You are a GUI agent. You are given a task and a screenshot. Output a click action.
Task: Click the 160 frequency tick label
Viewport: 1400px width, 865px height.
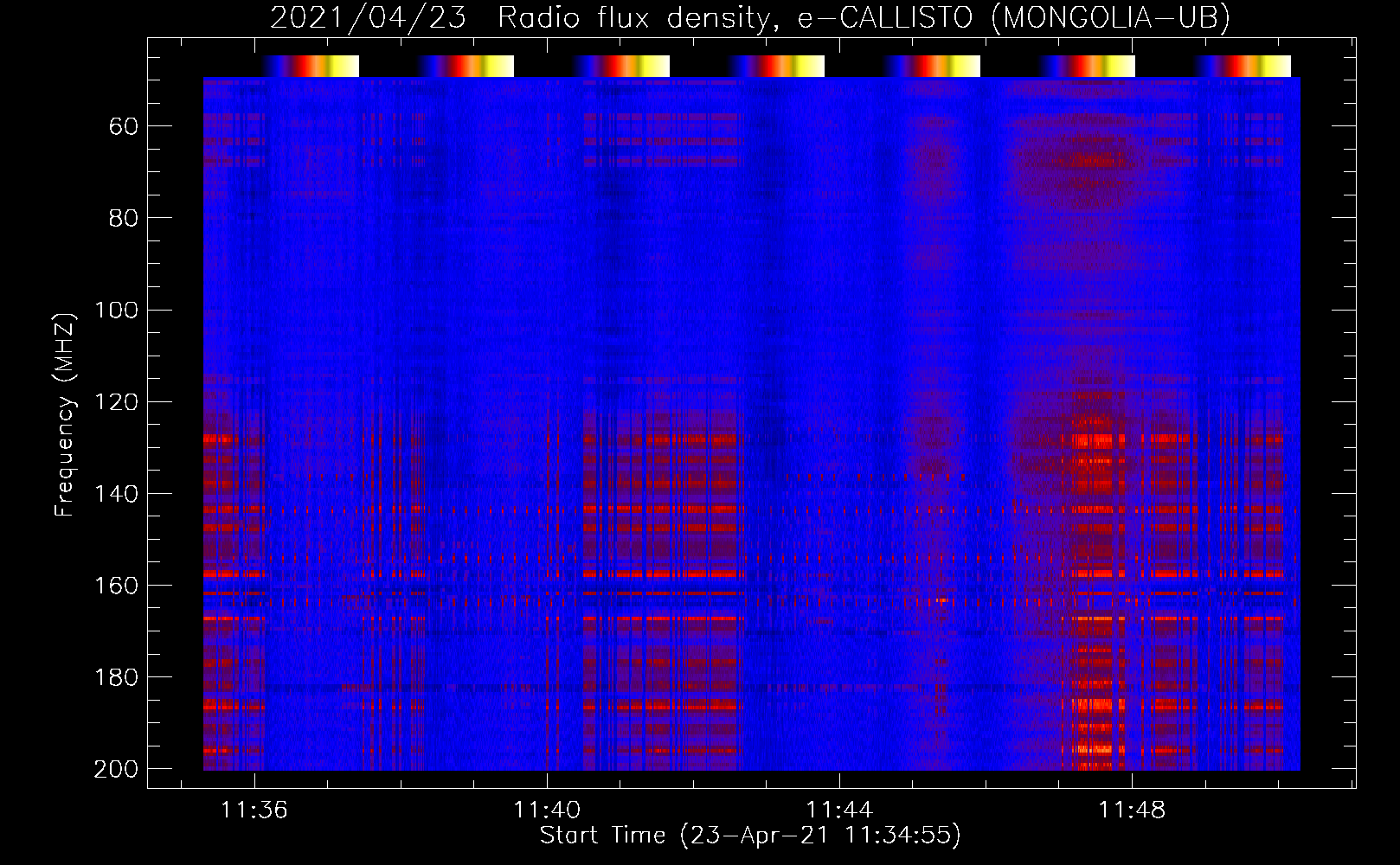point(116,586)
